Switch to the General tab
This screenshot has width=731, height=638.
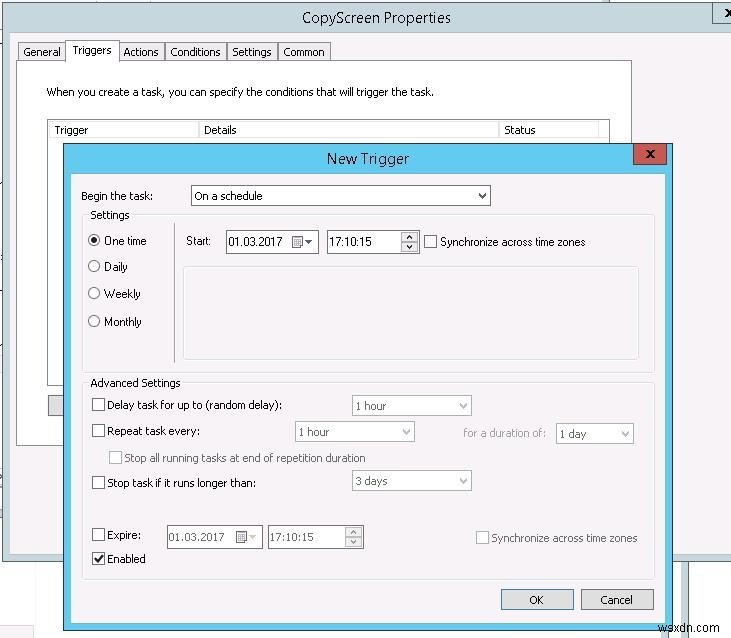(x=41, y=52)
